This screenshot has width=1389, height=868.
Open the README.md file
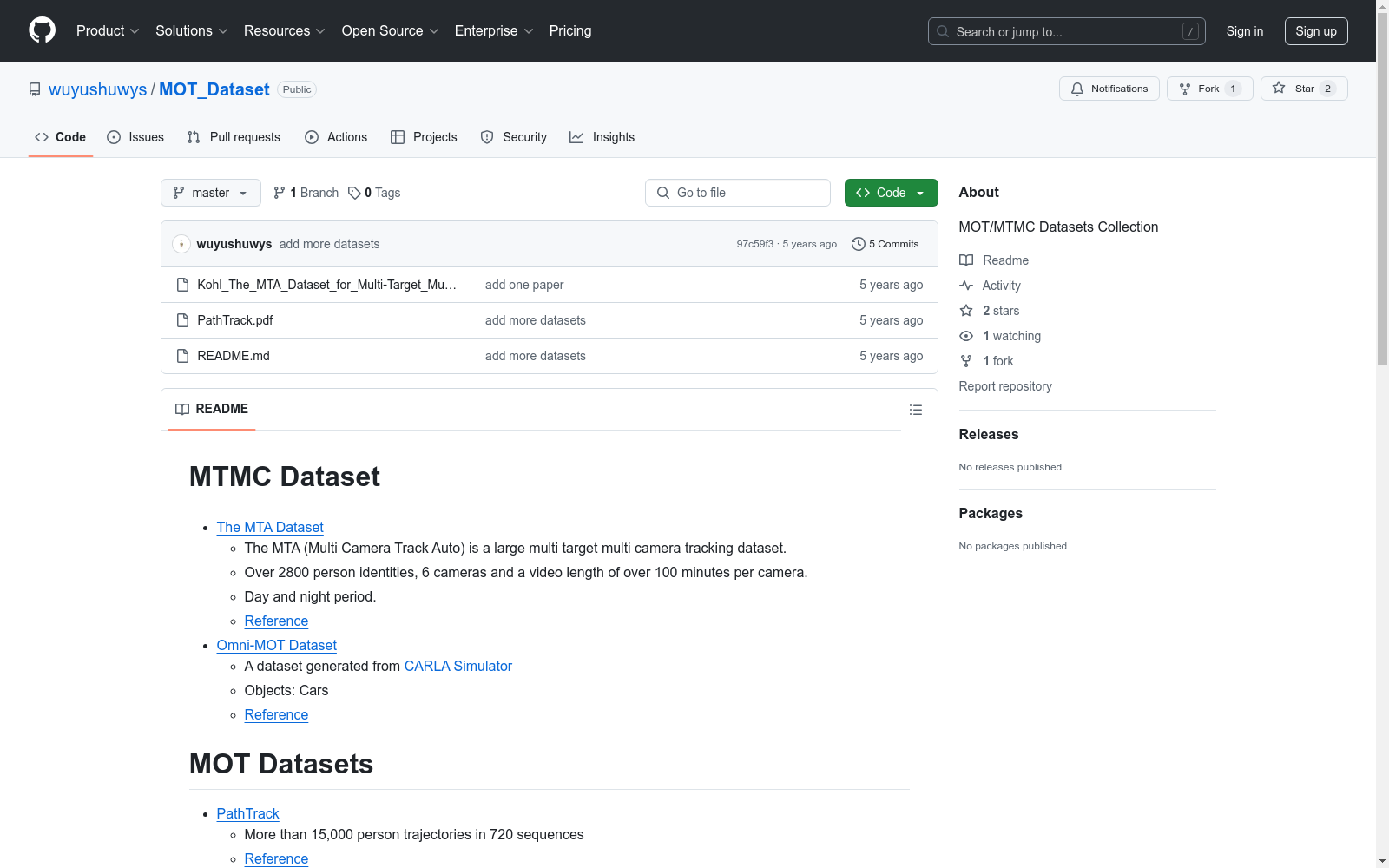coord(234,356)
